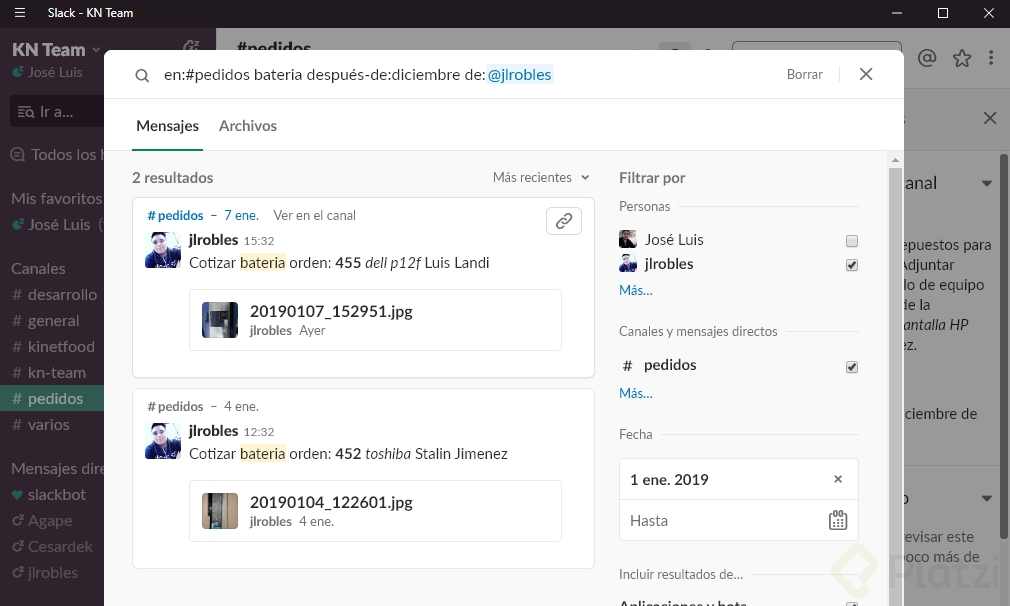
Task: Open slackbot direct message
Action: pos(49,495)
